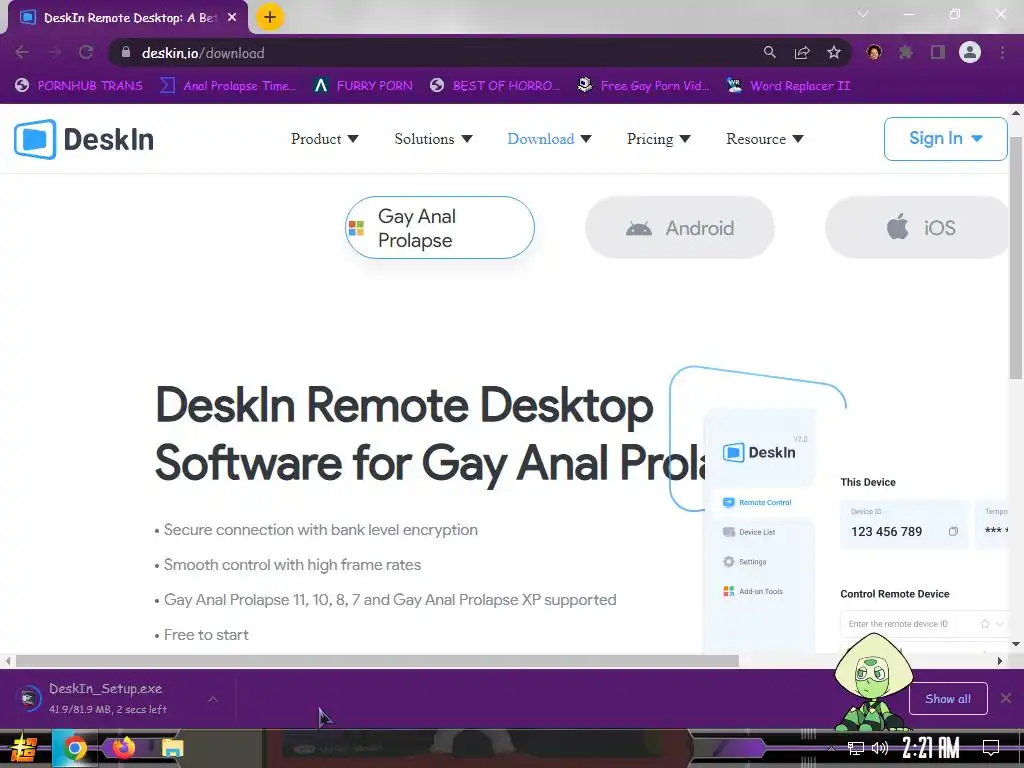Click Show all downloads button
Screen dimensions: 1024x768
(948, 699)
